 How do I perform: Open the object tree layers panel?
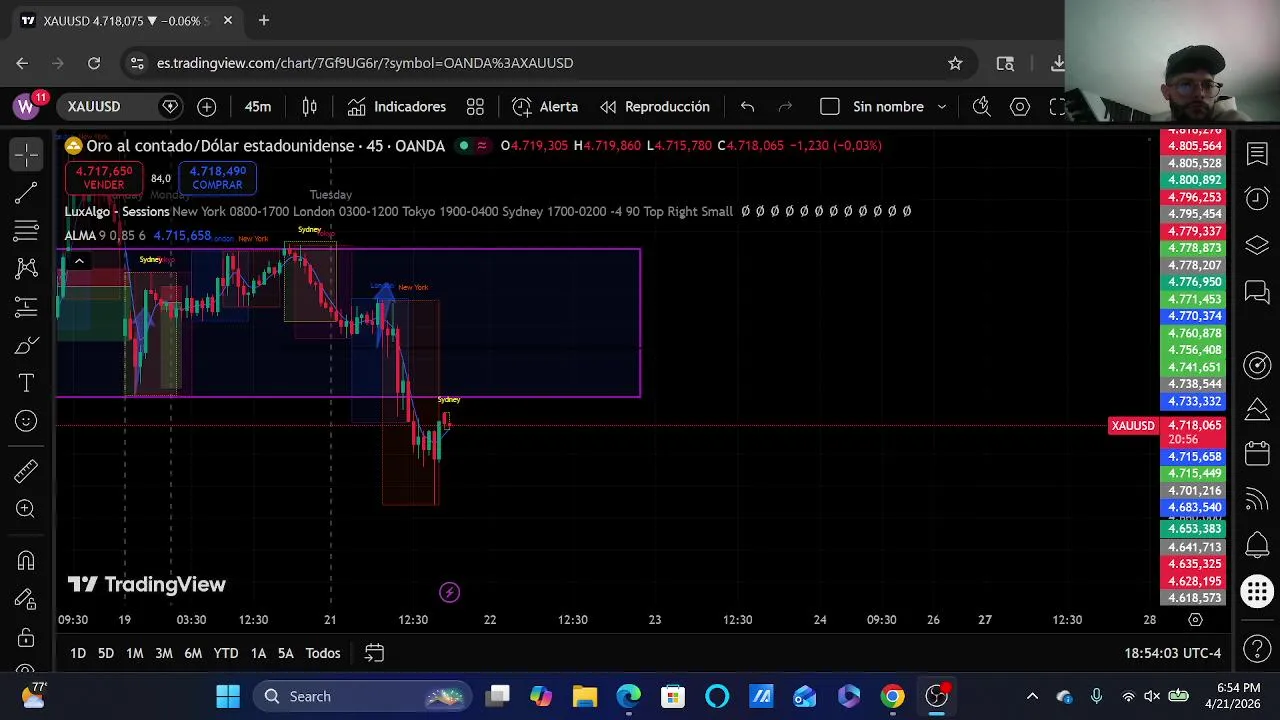(1257, 245)
